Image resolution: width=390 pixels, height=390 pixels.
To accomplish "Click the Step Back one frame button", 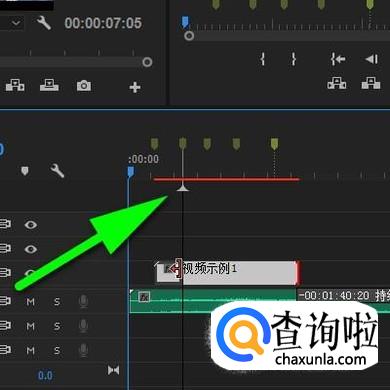I will pos(371,59).
